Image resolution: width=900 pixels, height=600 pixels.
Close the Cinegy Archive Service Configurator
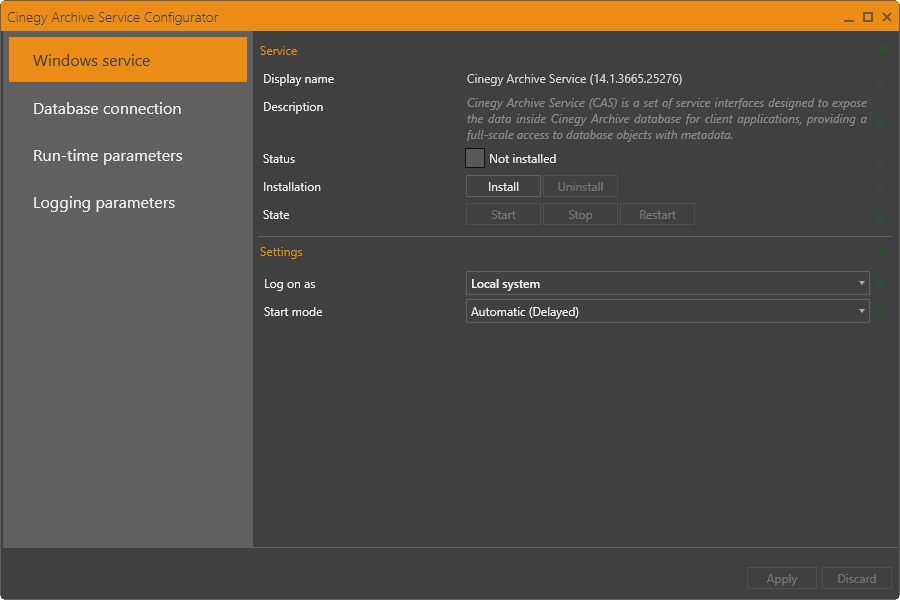tap(887, 17)
